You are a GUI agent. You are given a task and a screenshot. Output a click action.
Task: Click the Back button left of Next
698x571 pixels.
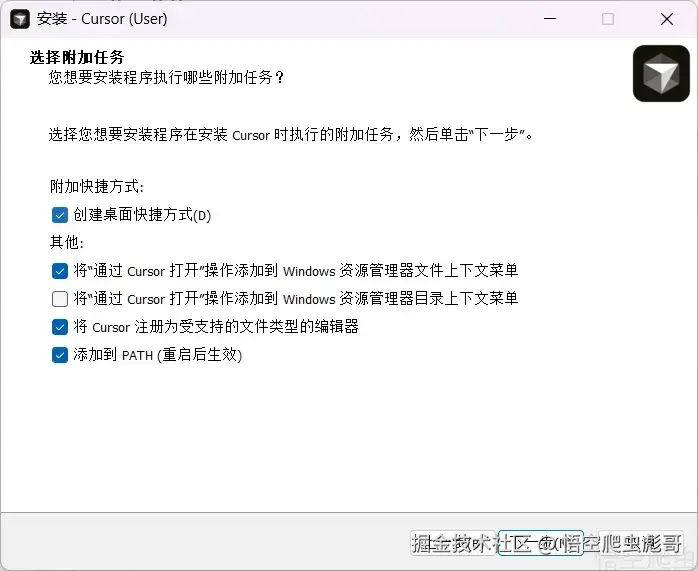[451, 543]
